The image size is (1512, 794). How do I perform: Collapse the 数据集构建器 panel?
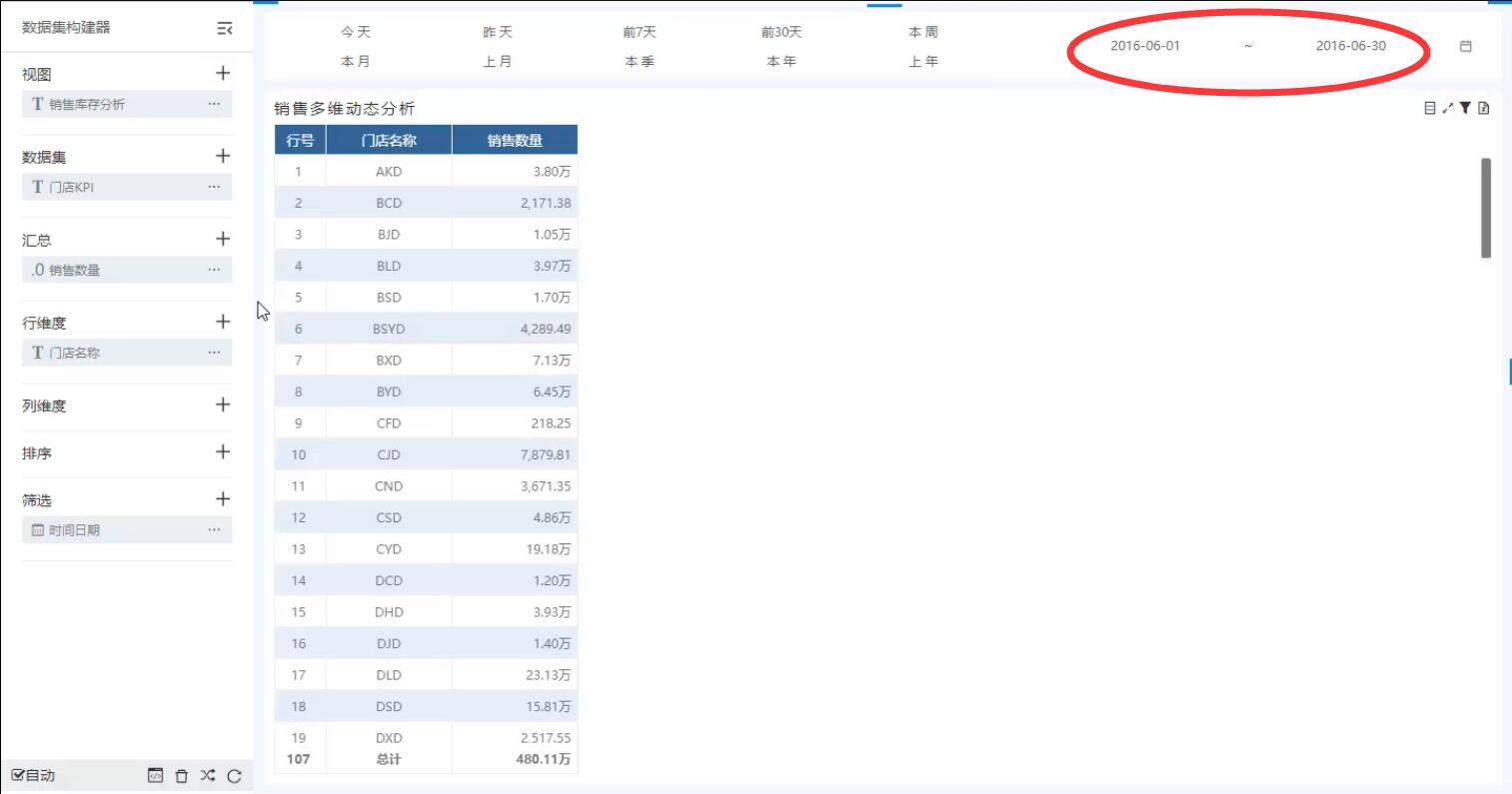point(225,29)
